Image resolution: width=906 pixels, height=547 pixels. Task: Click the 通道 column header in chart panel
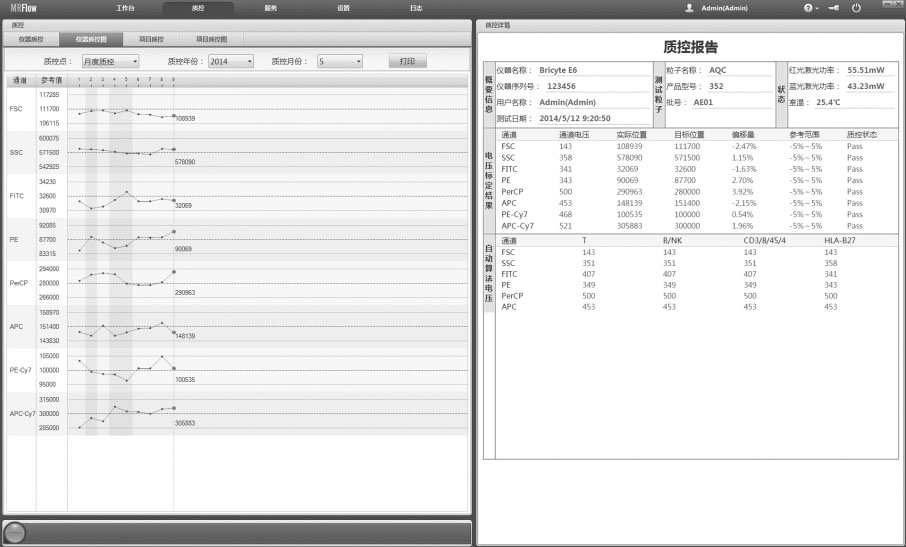[20, 80]
